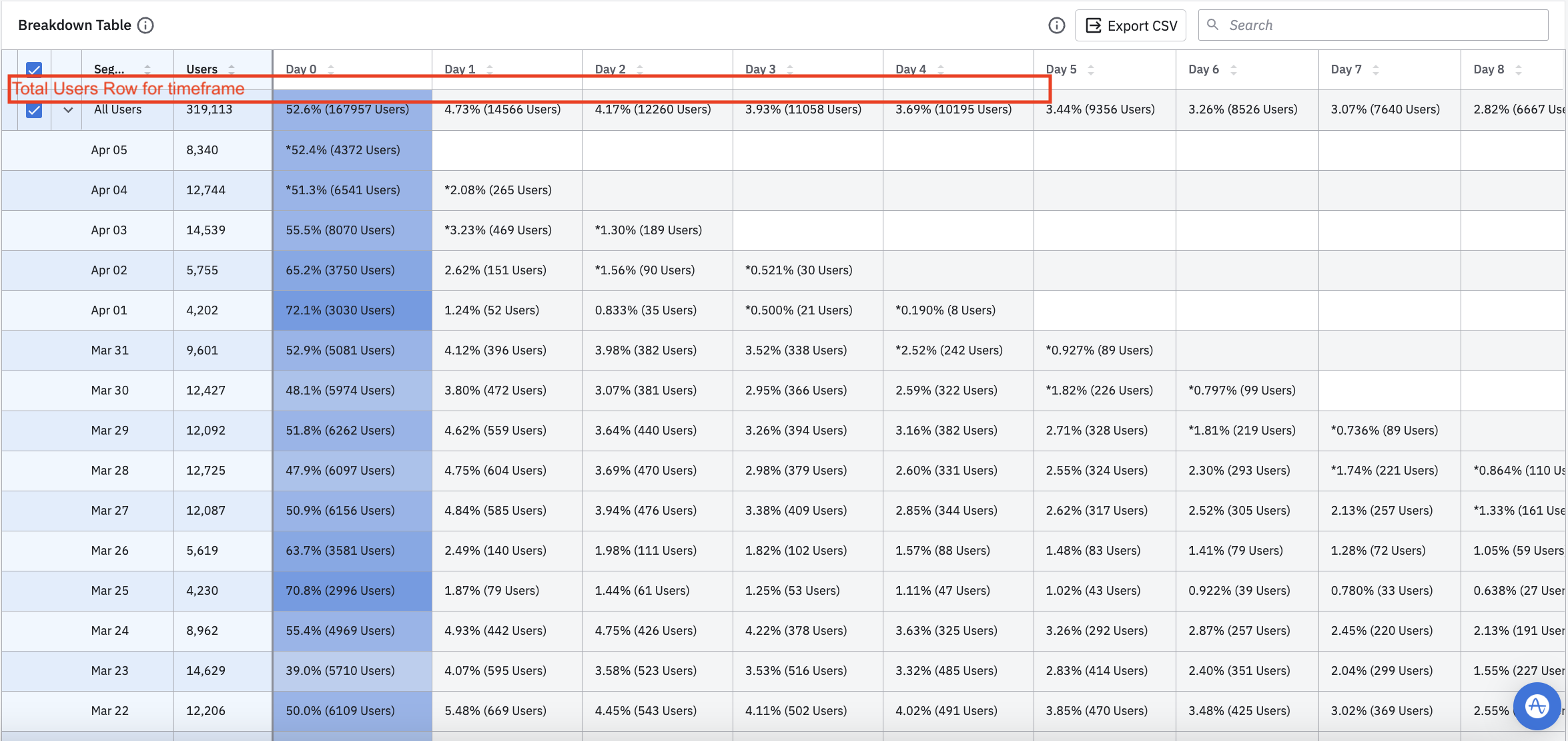
Task: Select the Apr 05 row label
Action: click(109, 150)
